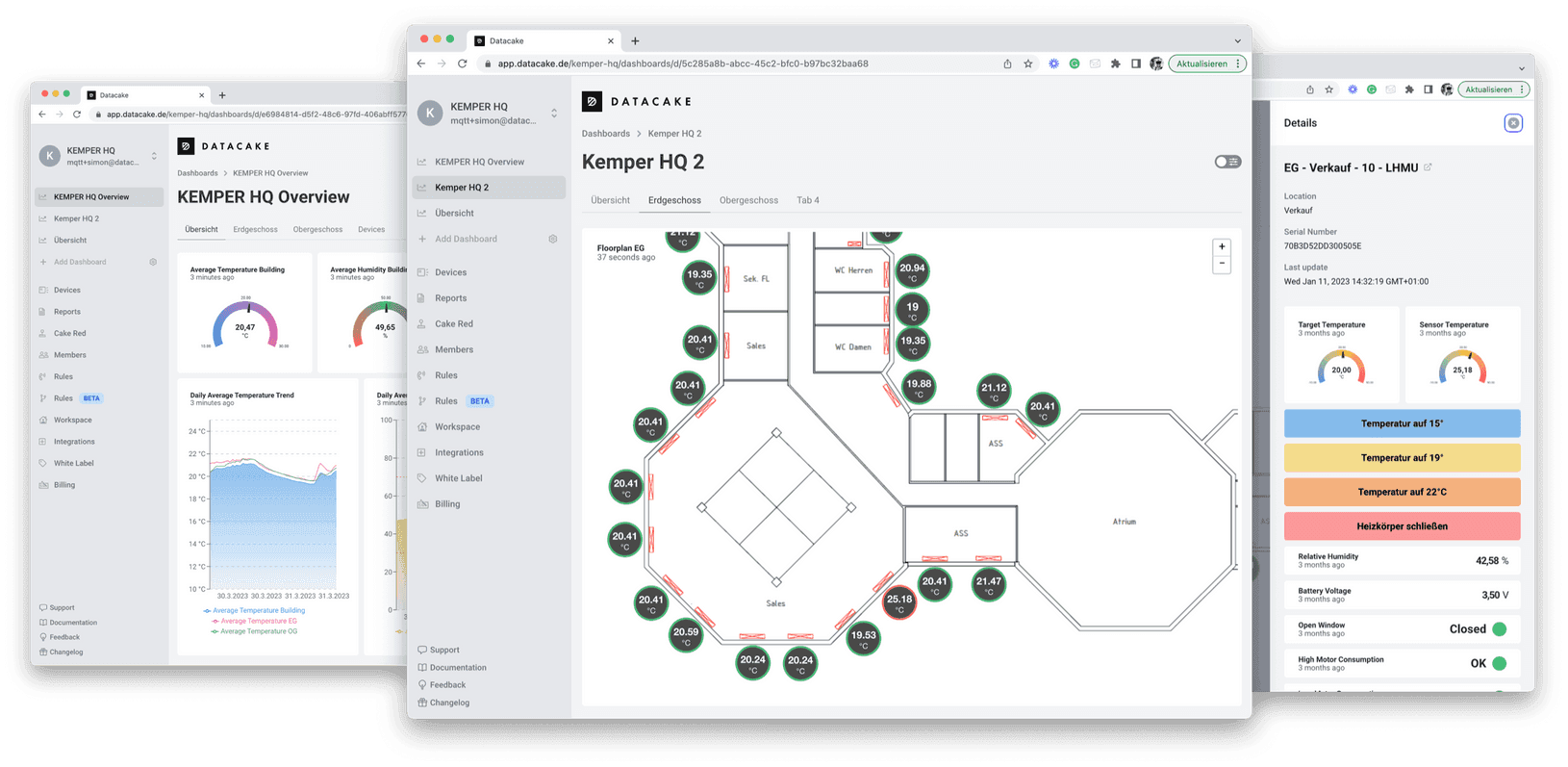Open external link icon next to EG - Verkauf - 10 - LHMU
Viewport: 1568px width, 767px height.
point(1429,167)
